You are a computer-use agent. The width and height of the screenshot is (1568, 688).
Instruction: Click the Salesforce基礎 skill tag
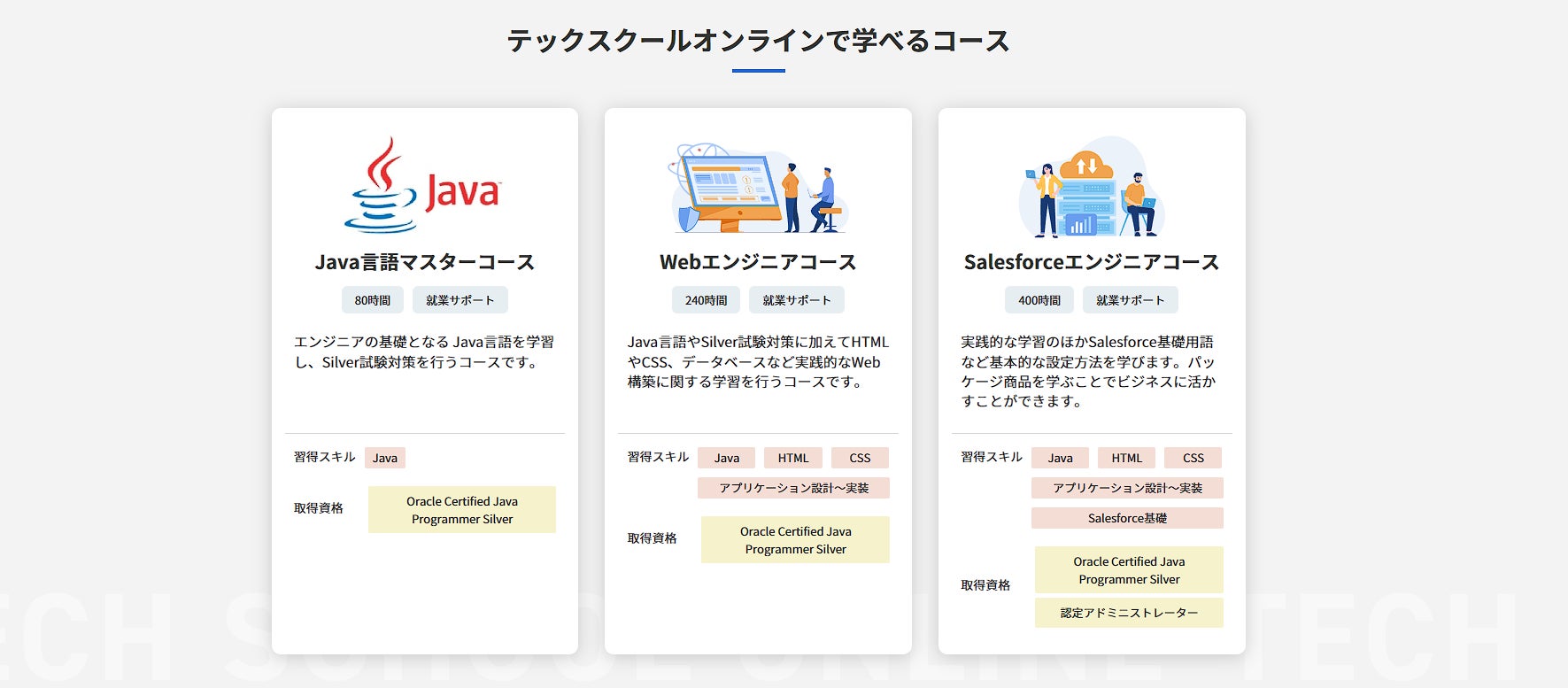tap(1127, 518)
